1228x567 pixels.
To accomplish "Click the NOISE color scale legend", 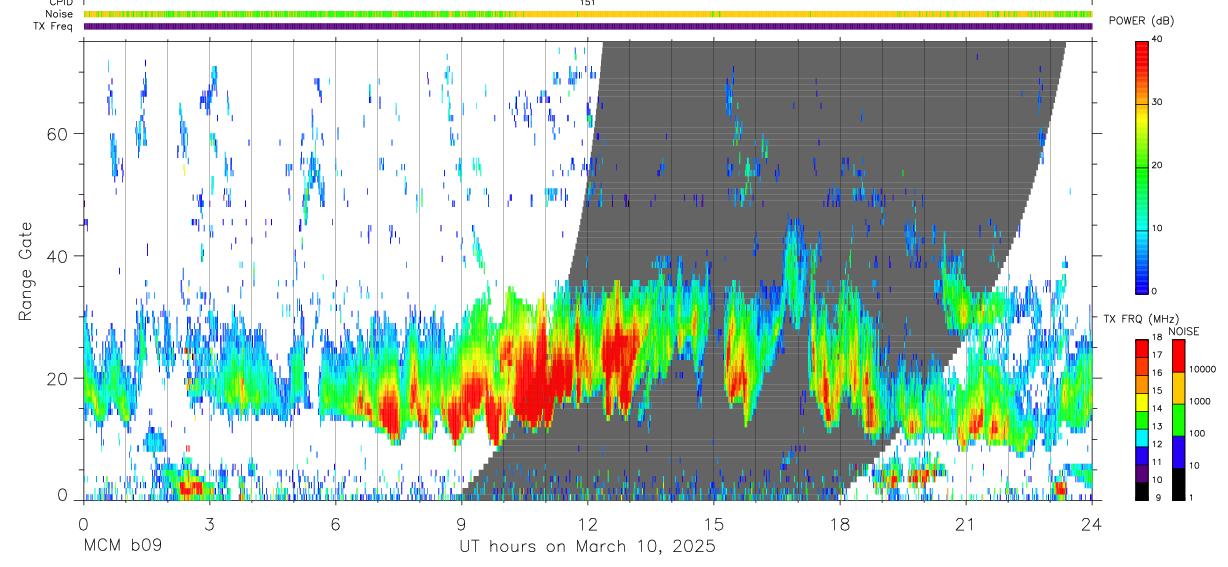I will (x=1178, y=419).
